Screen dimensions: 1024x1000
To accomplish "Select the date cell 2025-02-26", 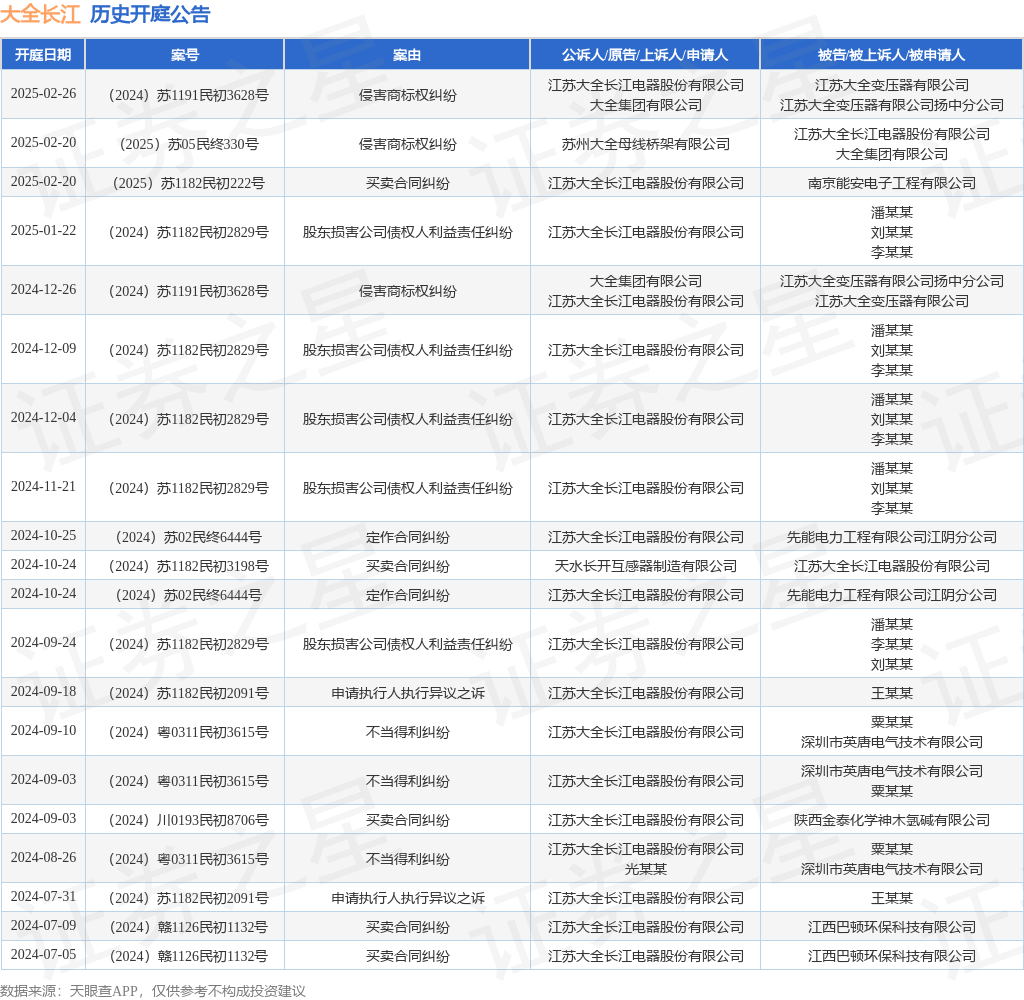I will tap(43, 93).
